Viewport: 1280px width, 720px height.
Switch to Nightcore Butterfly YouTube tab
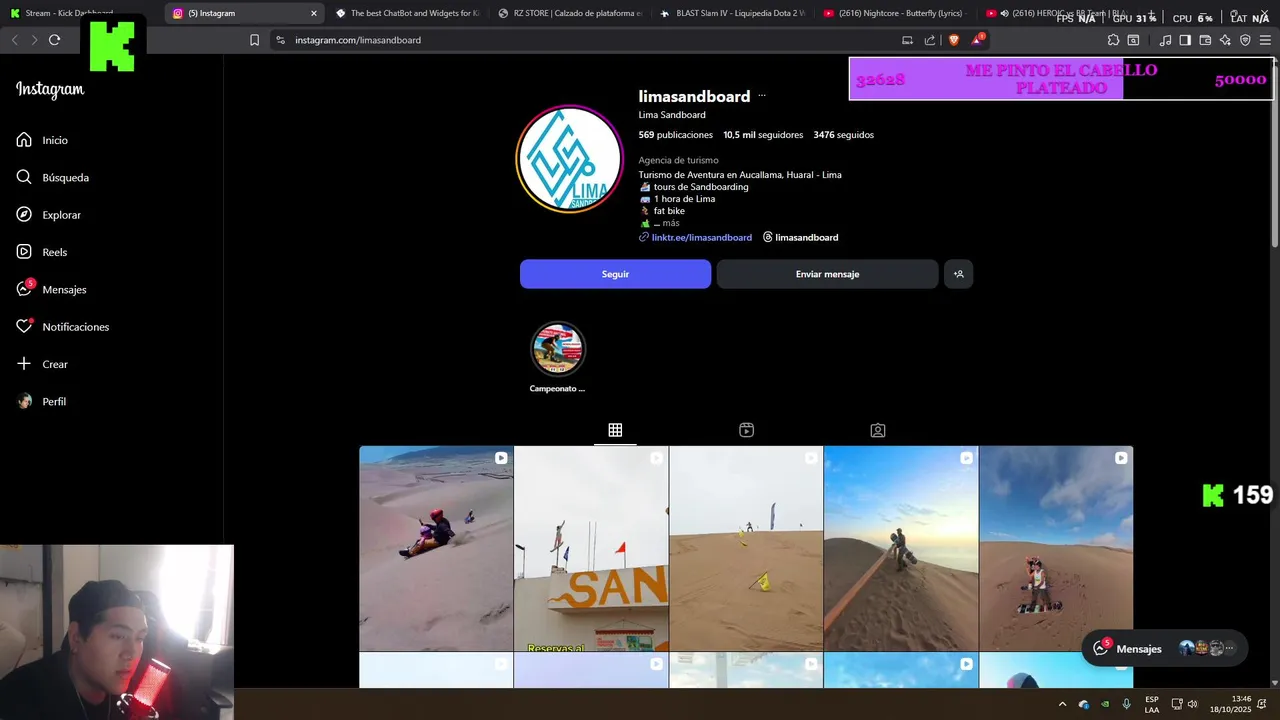coord(895,13)
